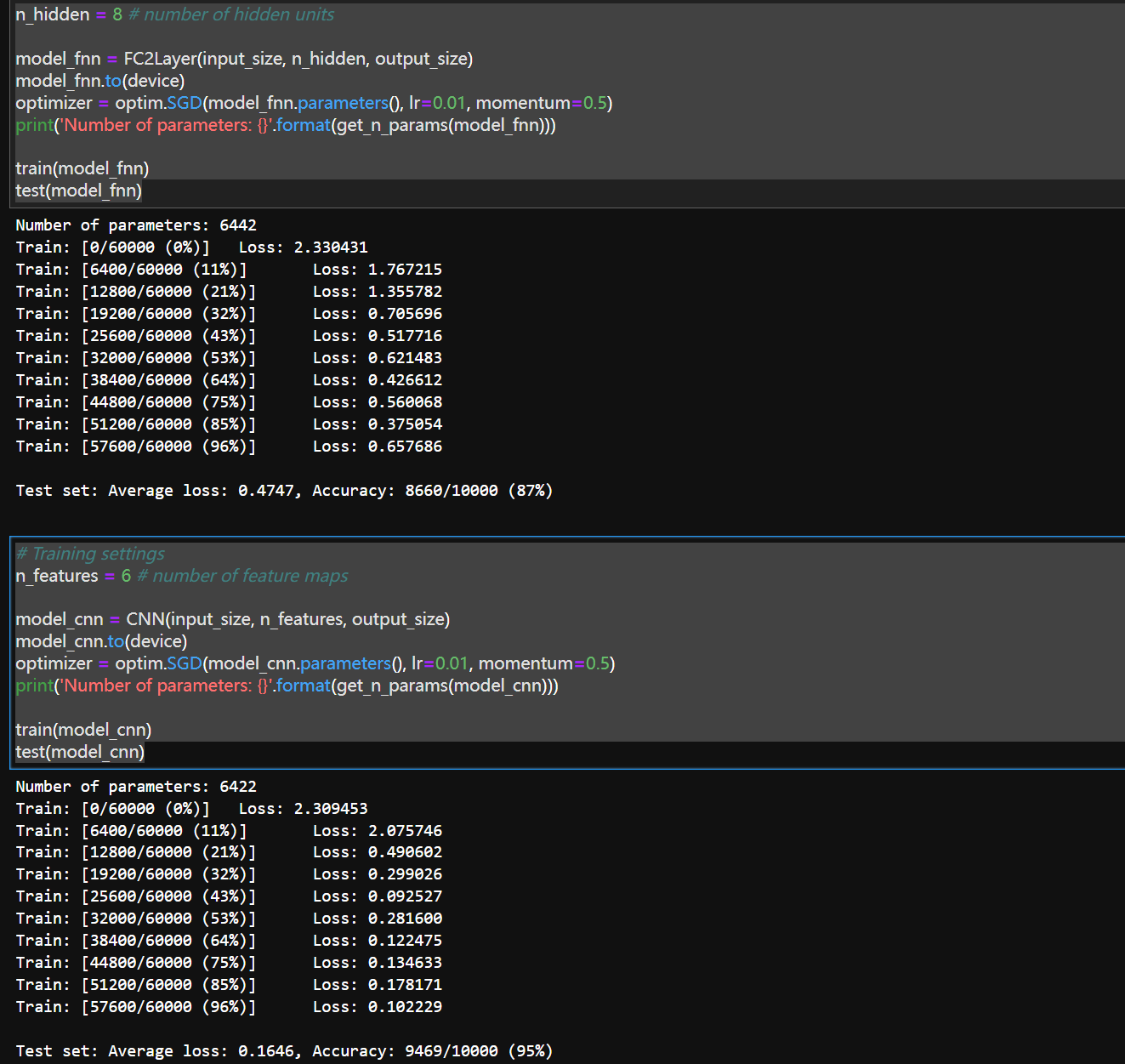Click output line with Loss: 0.281600
This screenshot has height=1064, width=1125.
coord(229,919)
